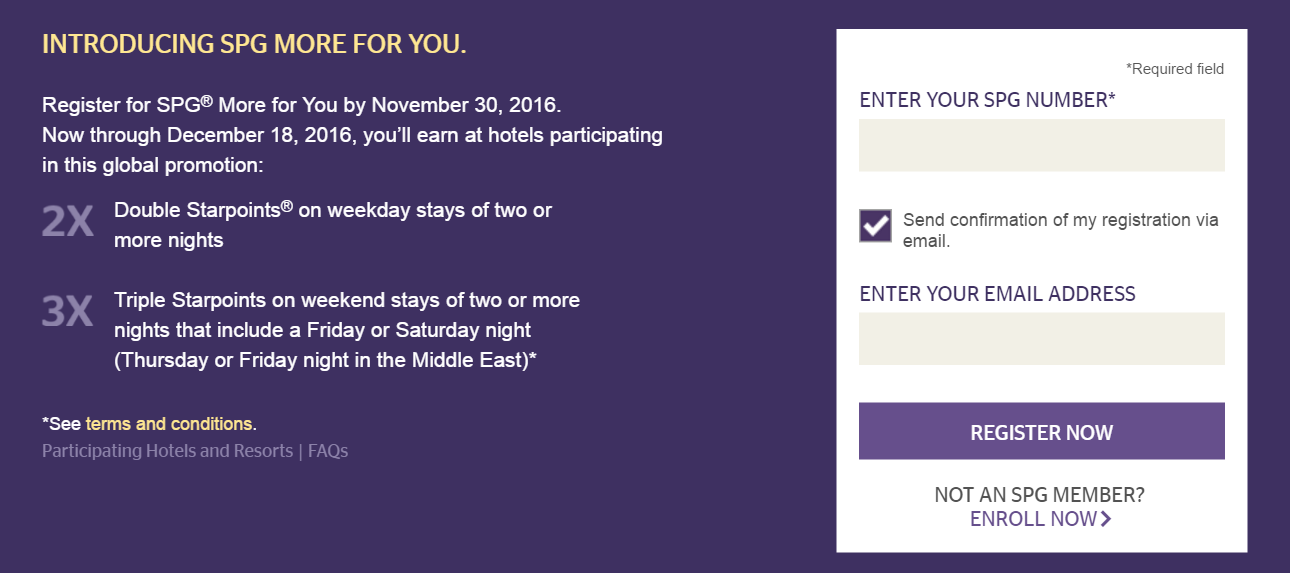Click the 'Send confirmation of my registration' label
1290x573 pixels.
tap(1061, 230)
